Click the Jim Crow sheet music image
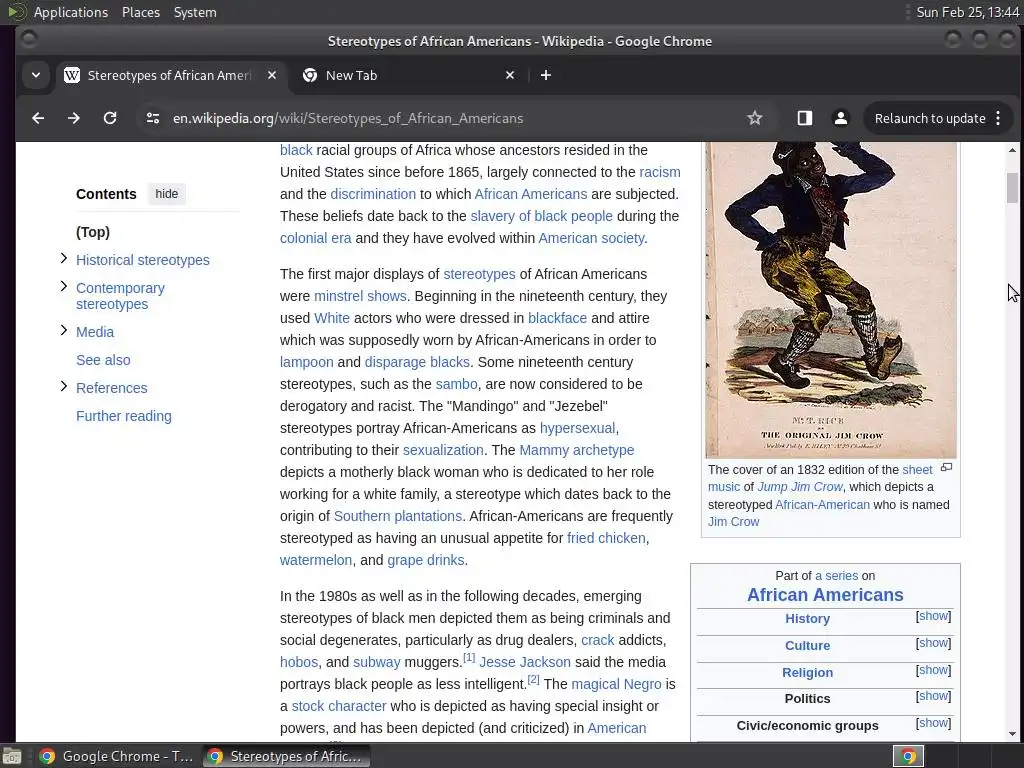The height and width of the screenshot is (768, 1024). click(831, 300)
